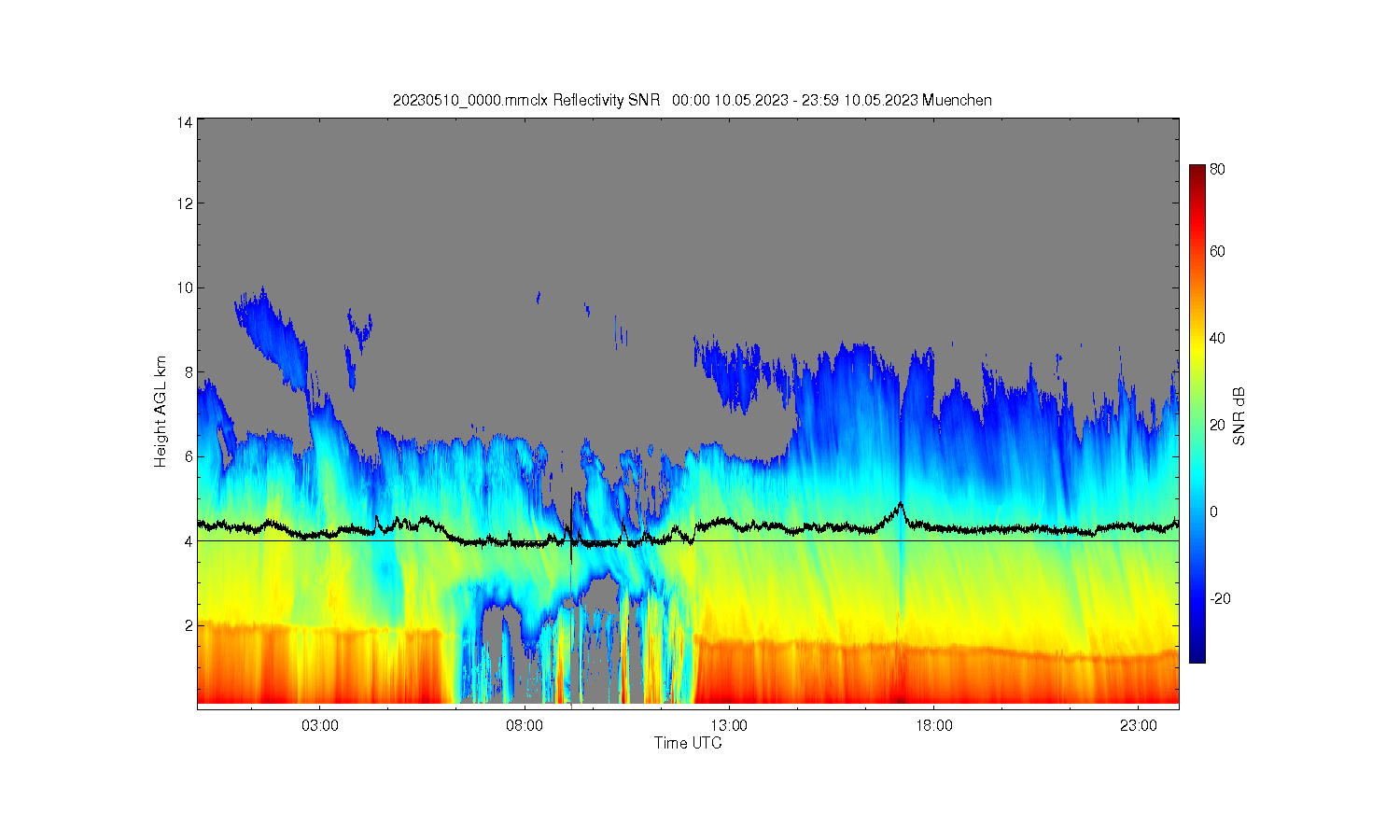Click the height tick label 10
The image size is (1400, 840).
pos(186,287)
